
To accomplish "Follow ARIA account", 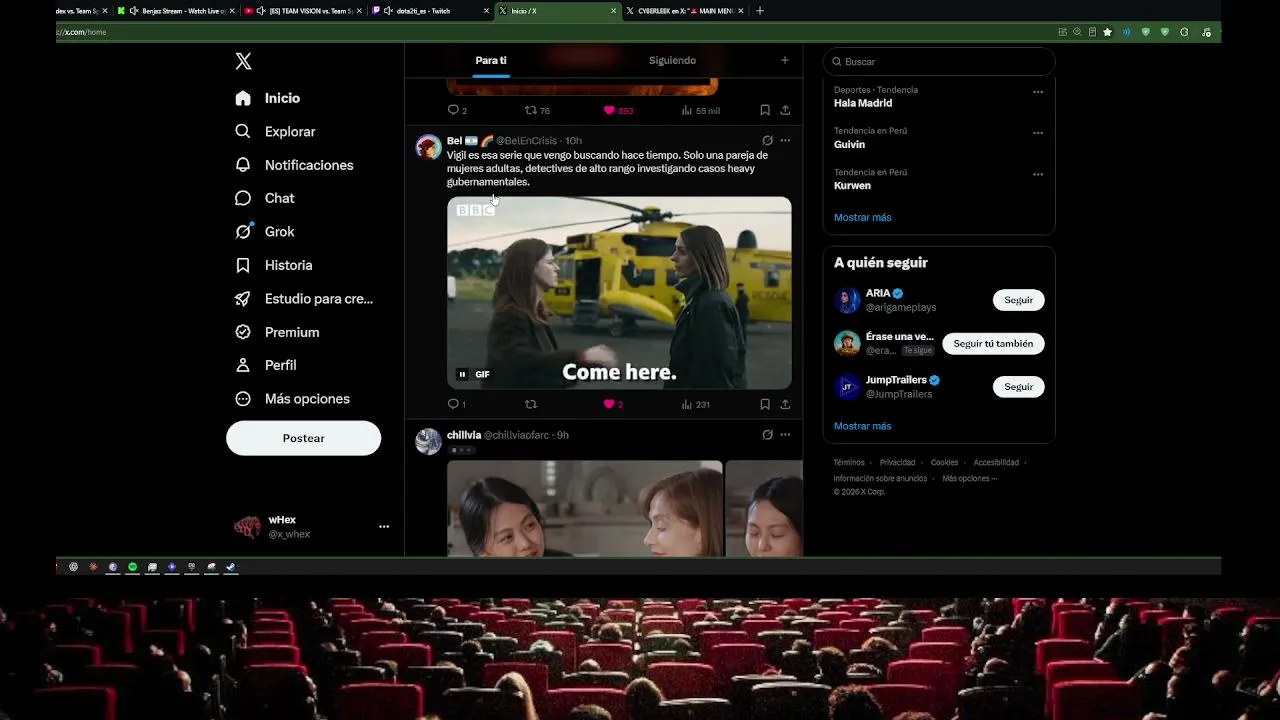I will tap(1018, 300).
